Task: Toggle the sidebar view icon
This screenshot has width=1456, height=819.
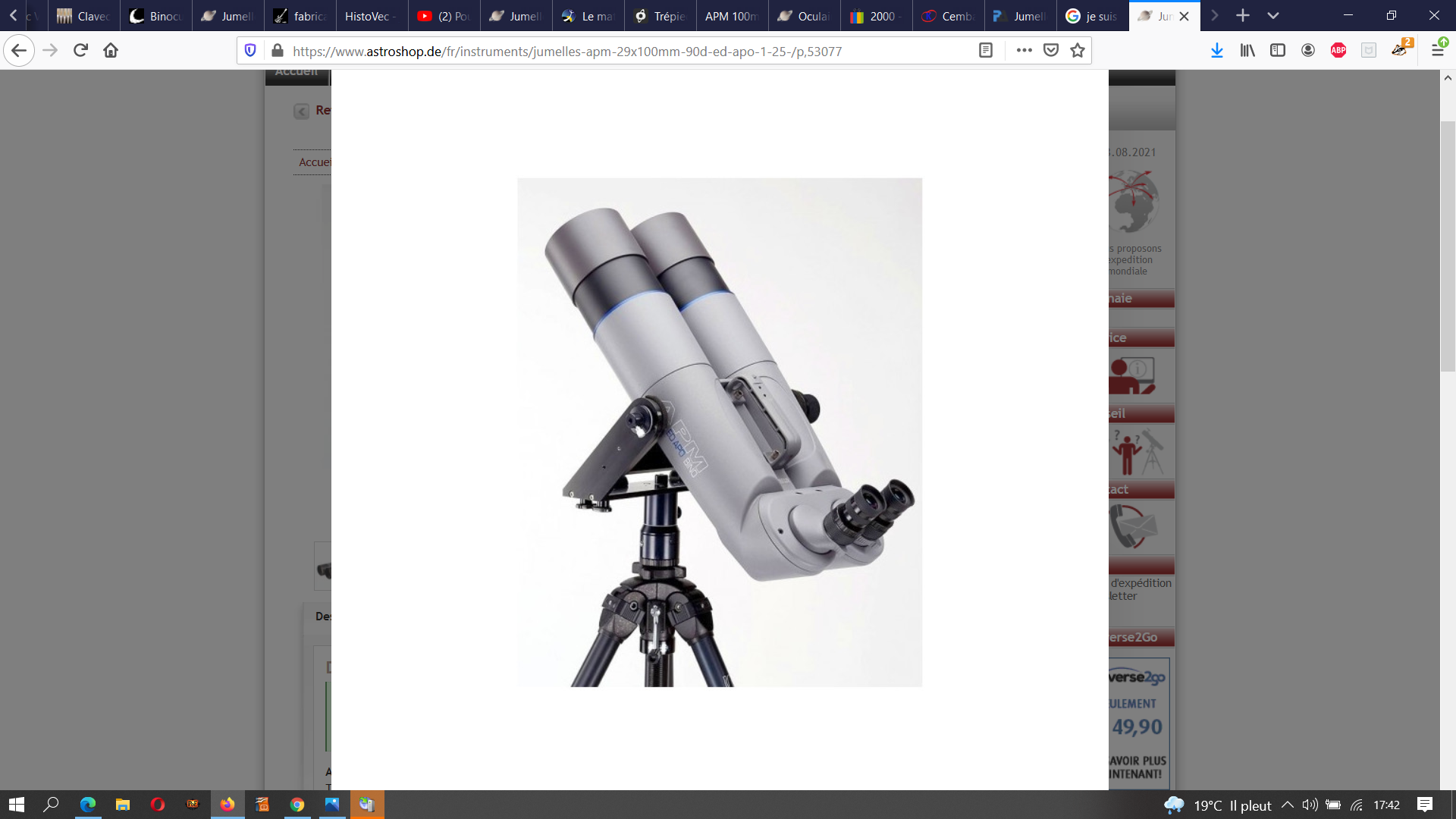Action: click(x=1278, y=51)
